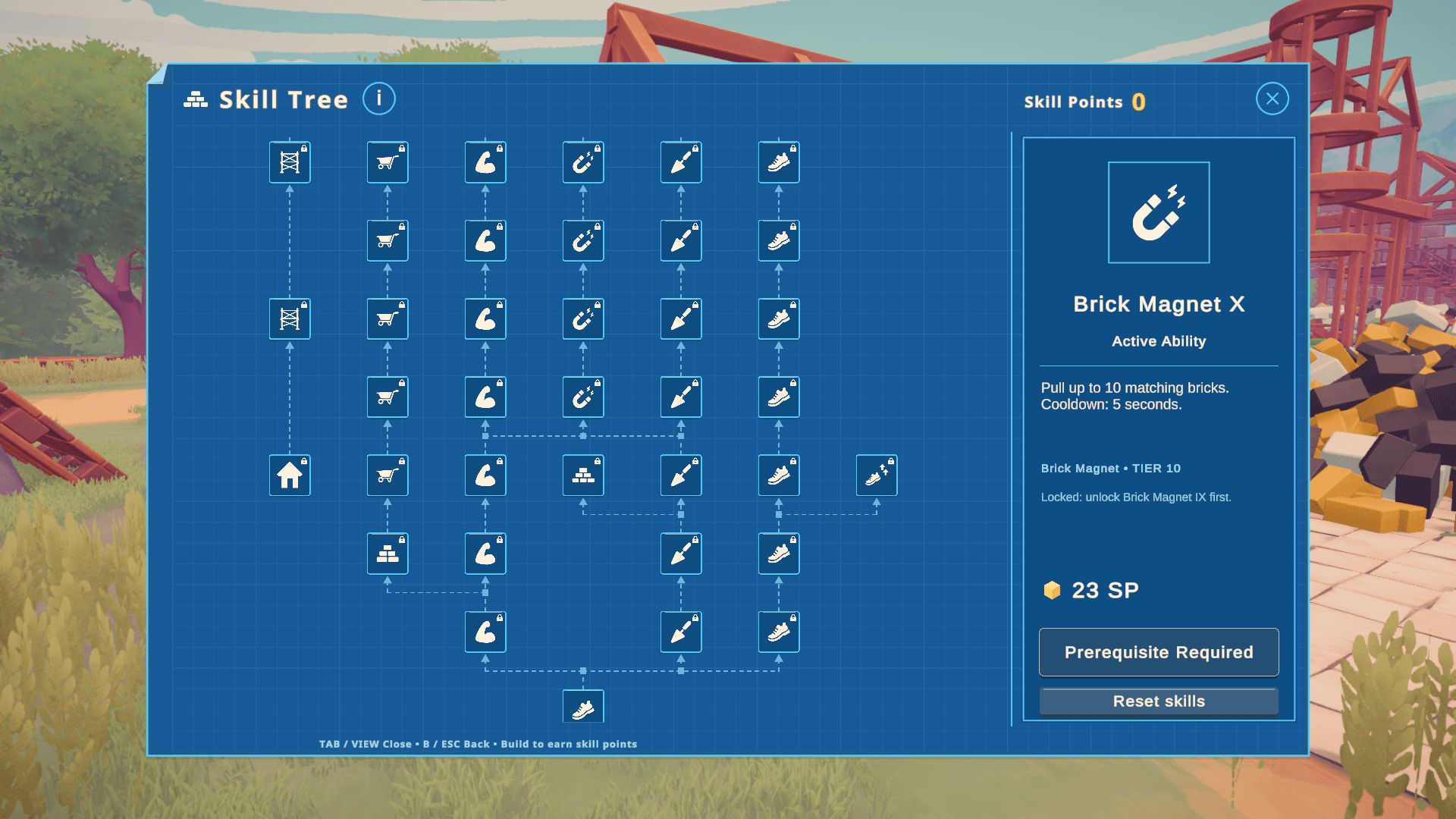
Task: Select the lowest wheelbarrow skill node
Action: coord(388,475)
